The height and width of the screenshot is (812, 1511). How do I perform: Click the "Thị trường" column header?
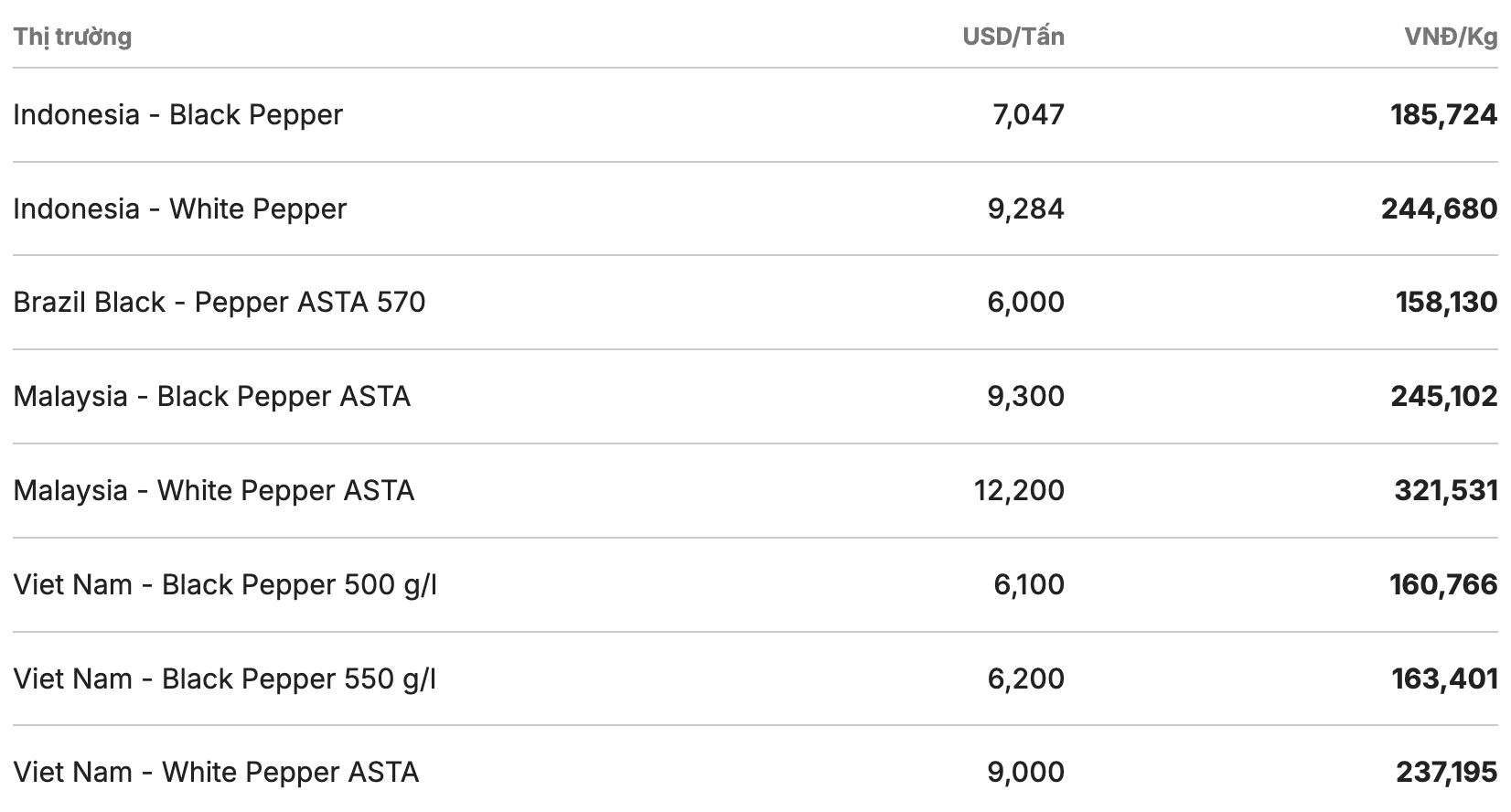(72, 37)
